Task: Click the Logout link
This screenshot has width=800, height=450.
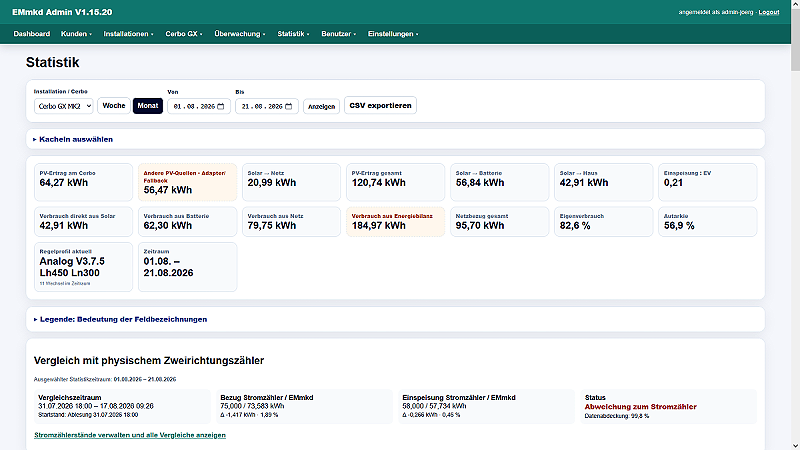Action: point(768,12)
